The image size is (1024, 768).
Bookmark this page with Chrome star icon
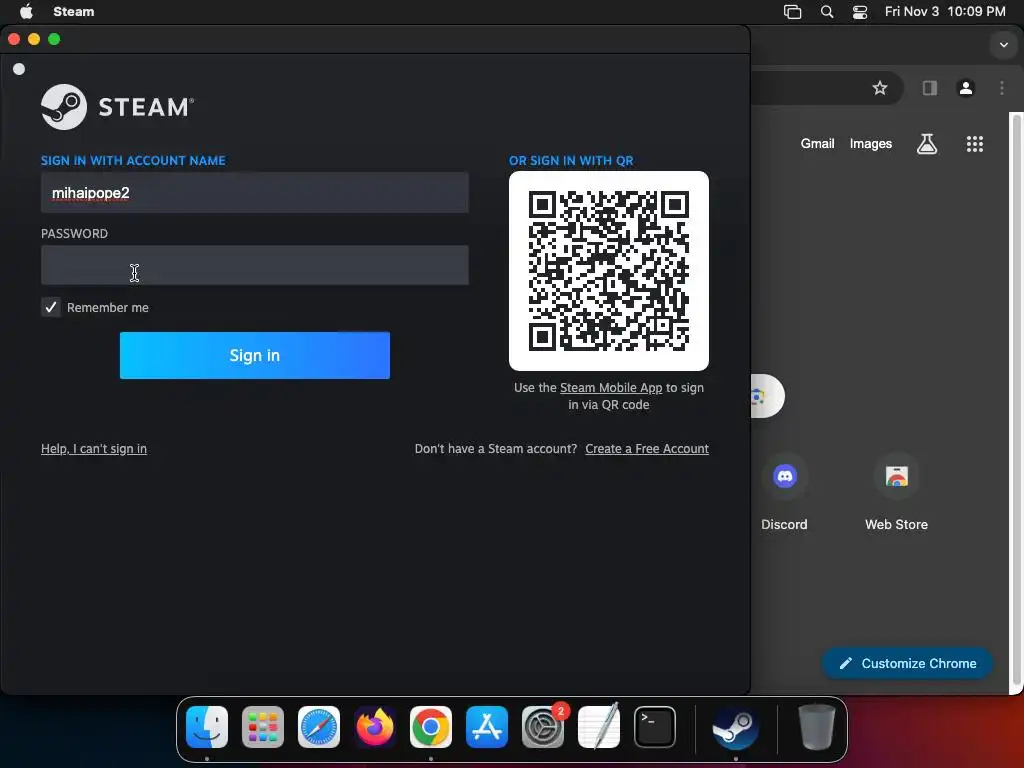(x=880, y=88)
